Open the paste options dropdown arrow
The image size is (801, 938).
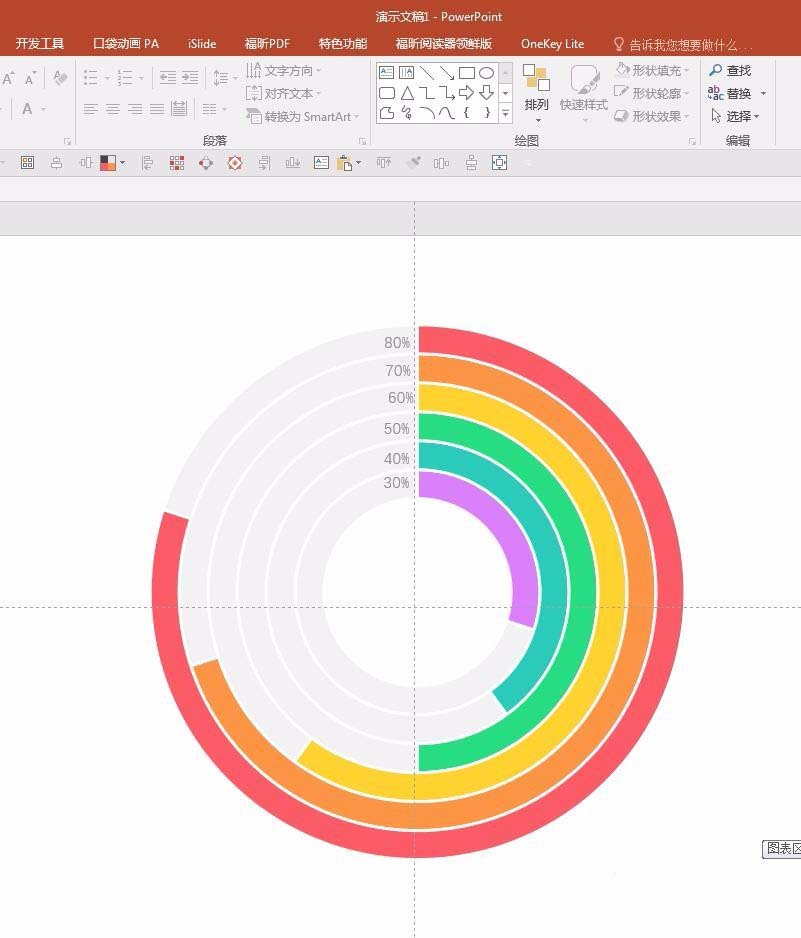coord(359,163)
